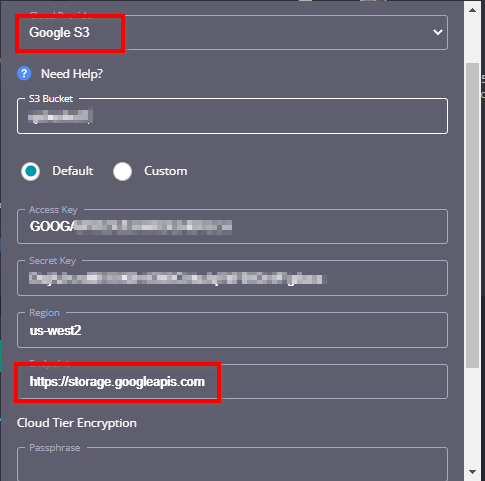
Task: Open the Need Help? link
Action: pyautogui.click(x=72, y=74)
